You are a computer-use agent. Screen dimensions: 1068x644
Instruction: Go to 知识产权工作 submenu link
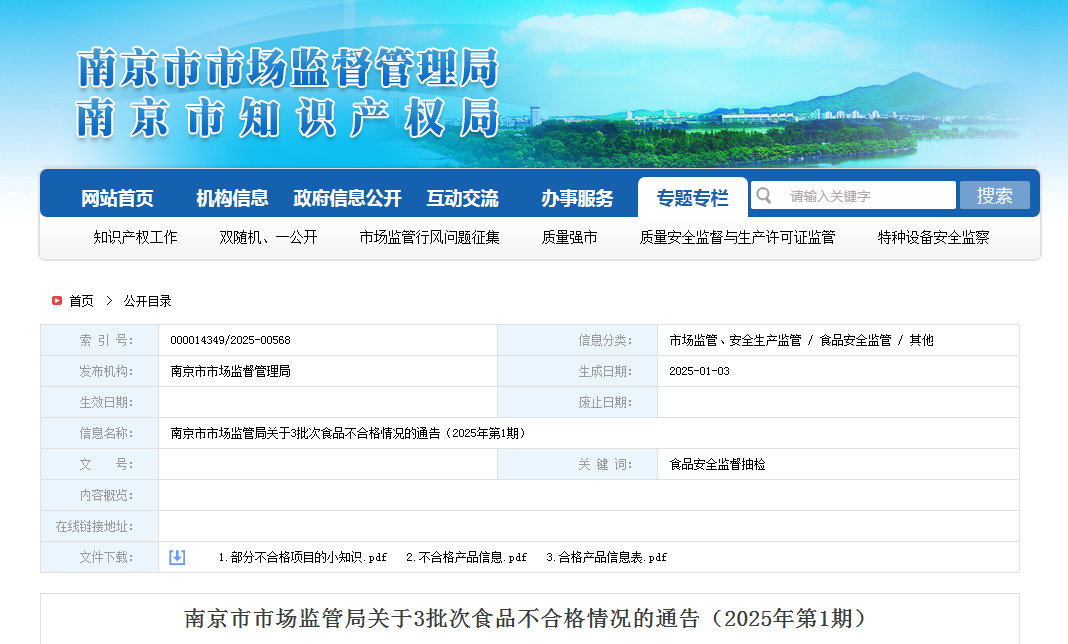pyautogui.click(x=135, y=237)
